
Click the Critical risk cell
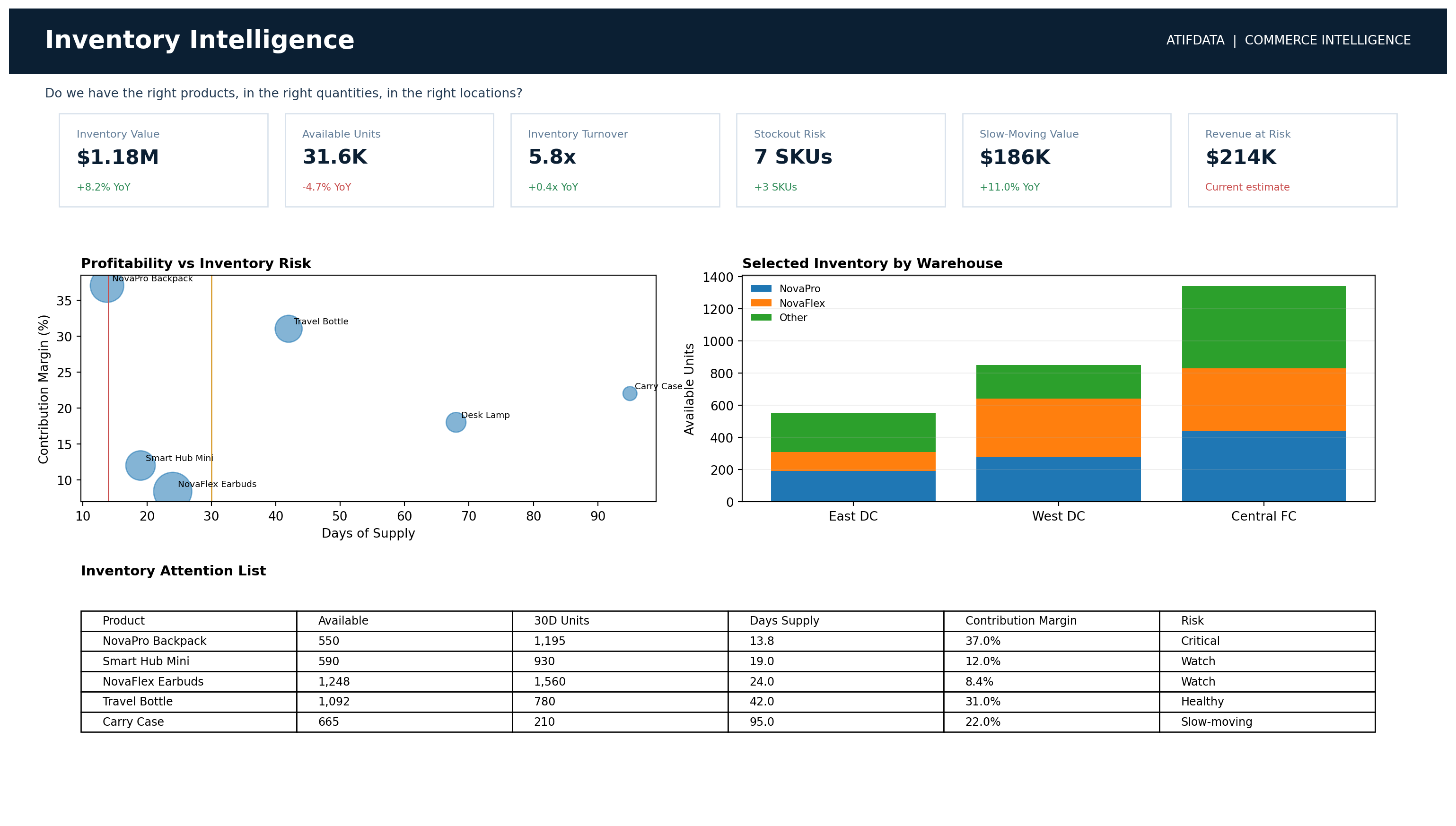1267,641
